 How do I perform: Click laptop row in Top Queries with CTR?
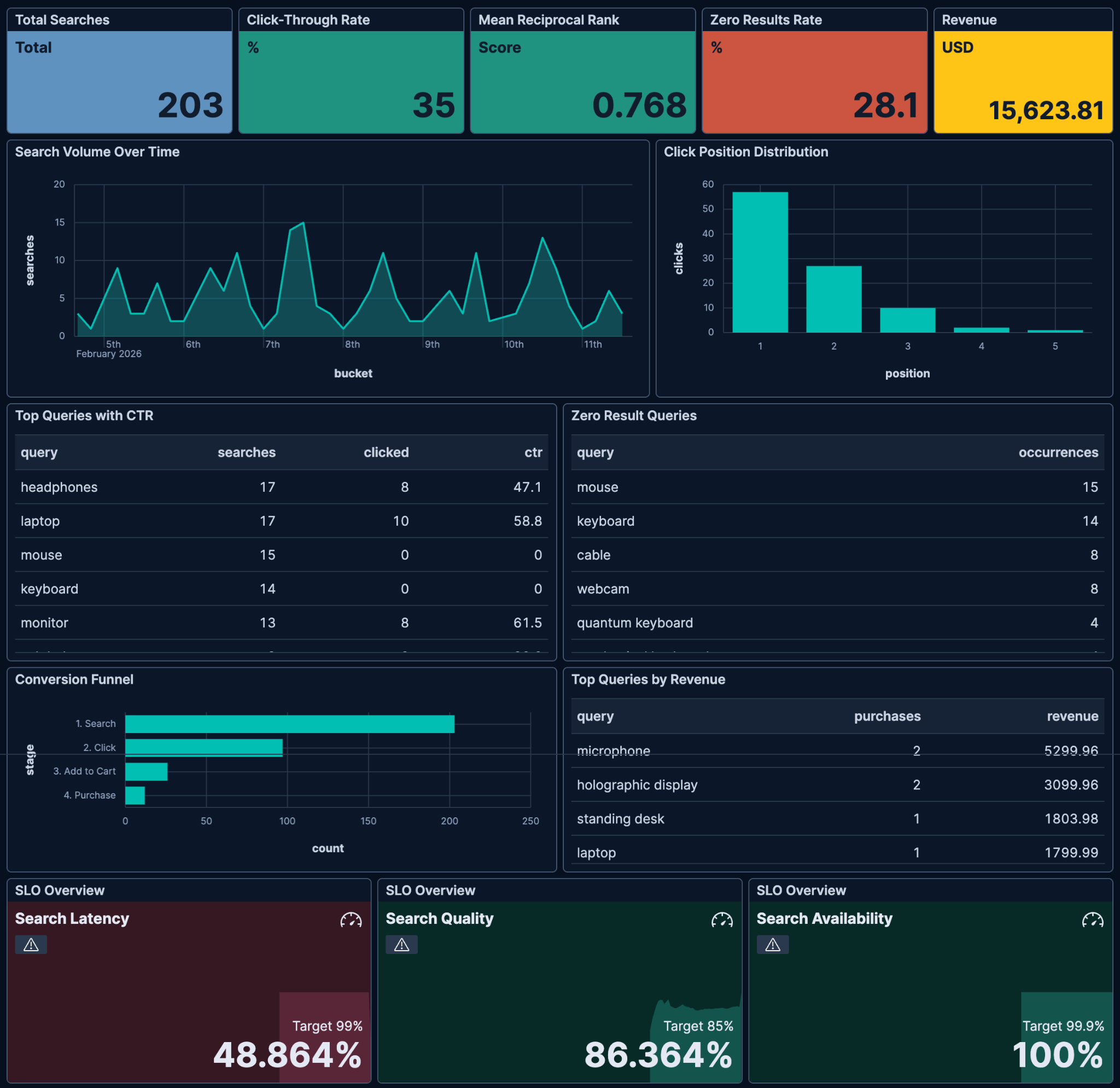281,521
